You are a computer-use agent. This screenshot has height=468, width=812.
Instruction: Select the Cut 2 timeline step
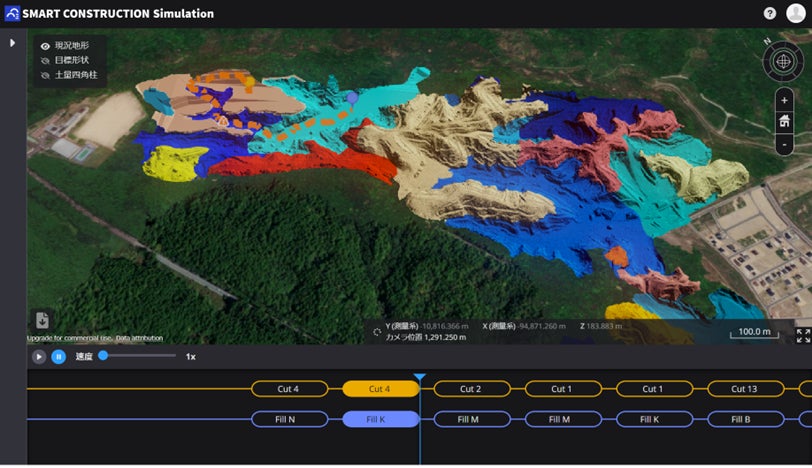472,389
